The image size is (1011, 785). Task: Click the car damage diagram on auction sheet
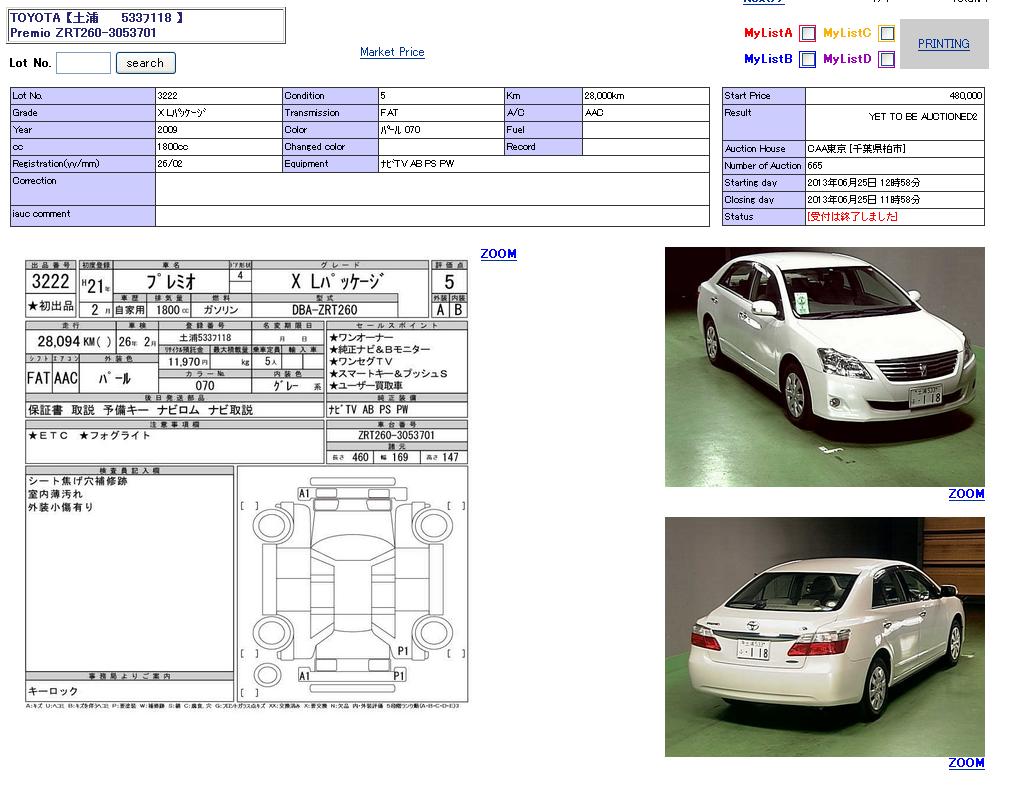(352, 585)
